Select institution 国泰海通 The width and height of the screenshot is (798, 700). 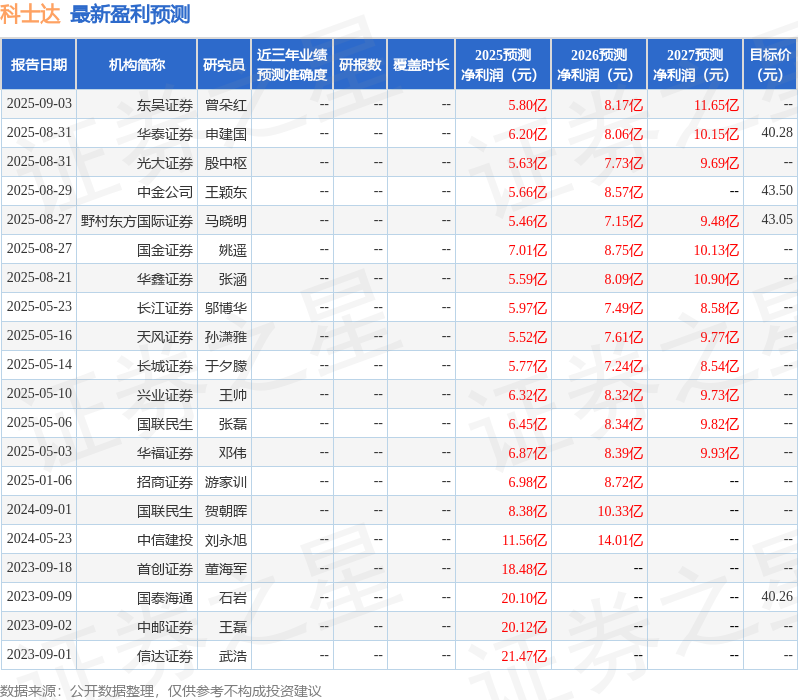[x=165, y=599]
